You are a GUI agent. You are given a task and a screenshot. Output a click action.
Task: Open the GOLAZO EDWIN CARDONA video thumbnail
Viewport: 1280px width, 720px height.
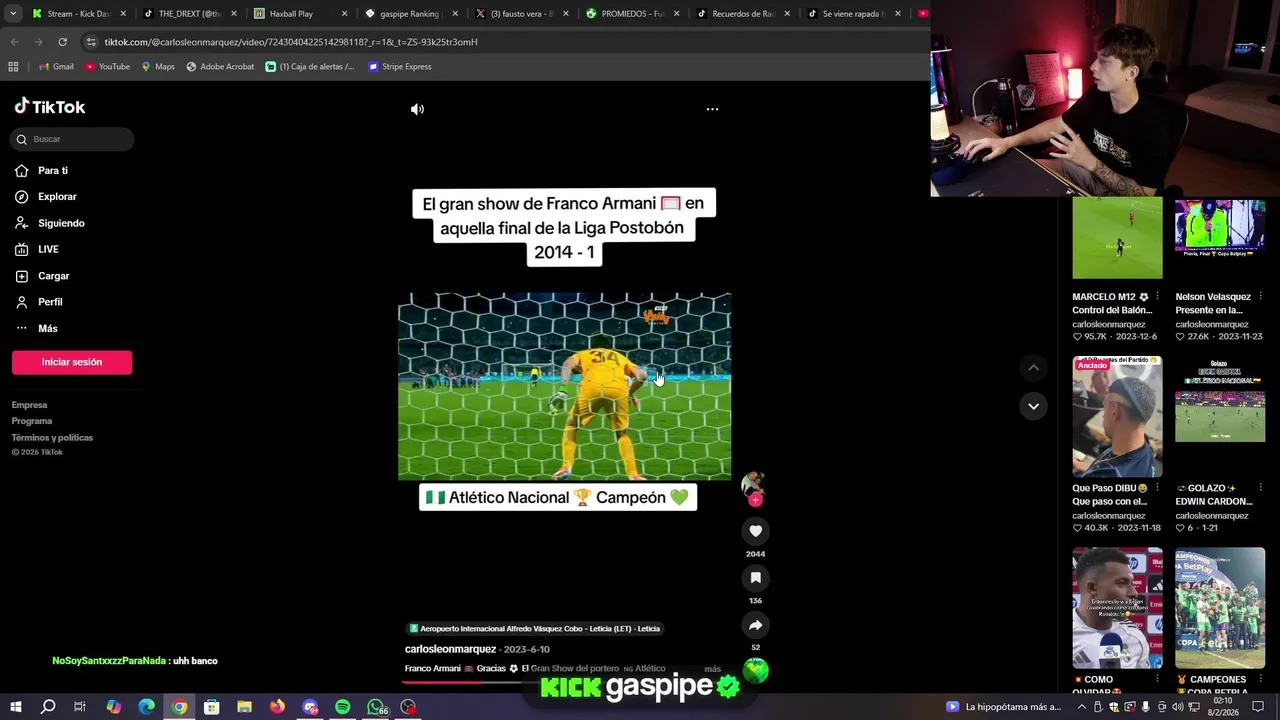coord(1220,417)
